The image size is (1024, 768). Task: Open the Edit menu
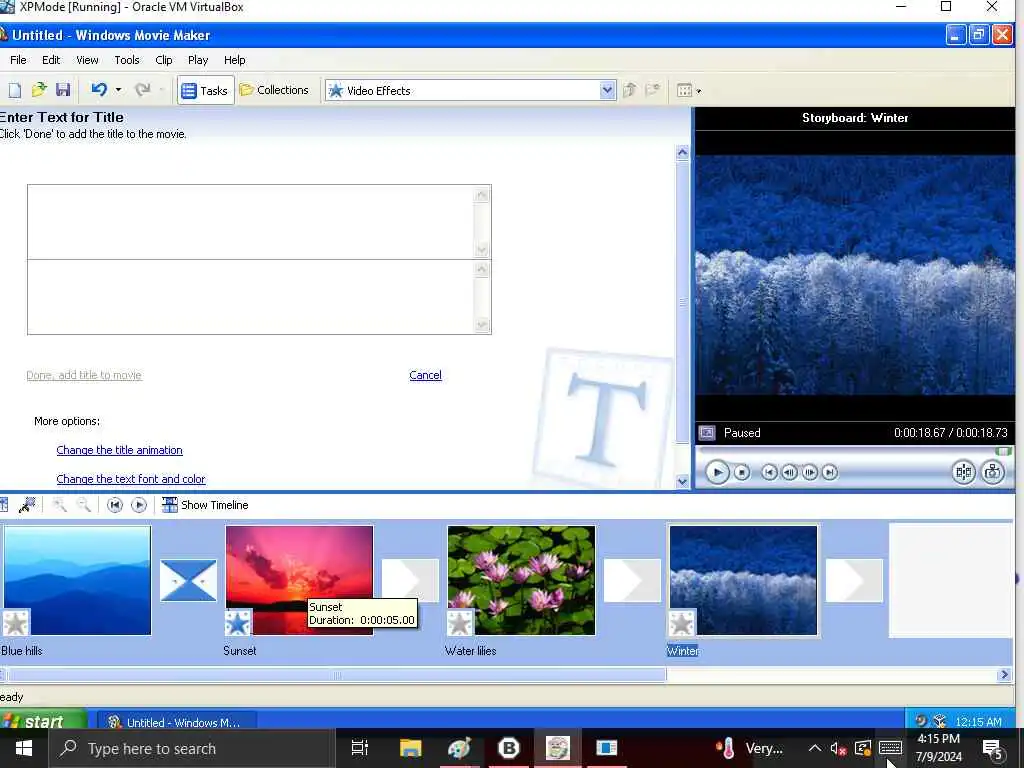point(51,60)
